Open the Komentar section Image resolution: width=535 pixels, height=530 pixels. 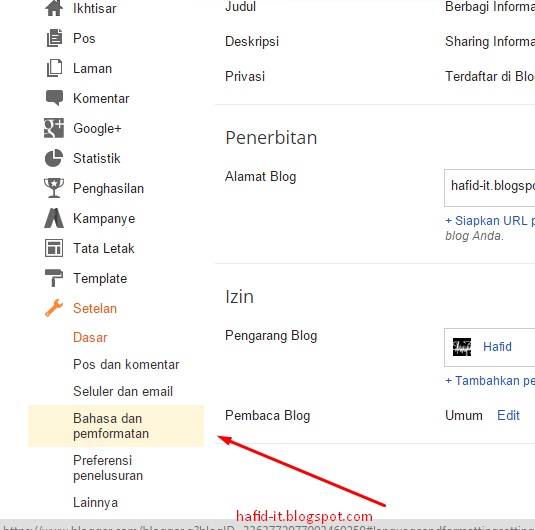(101, 99)
